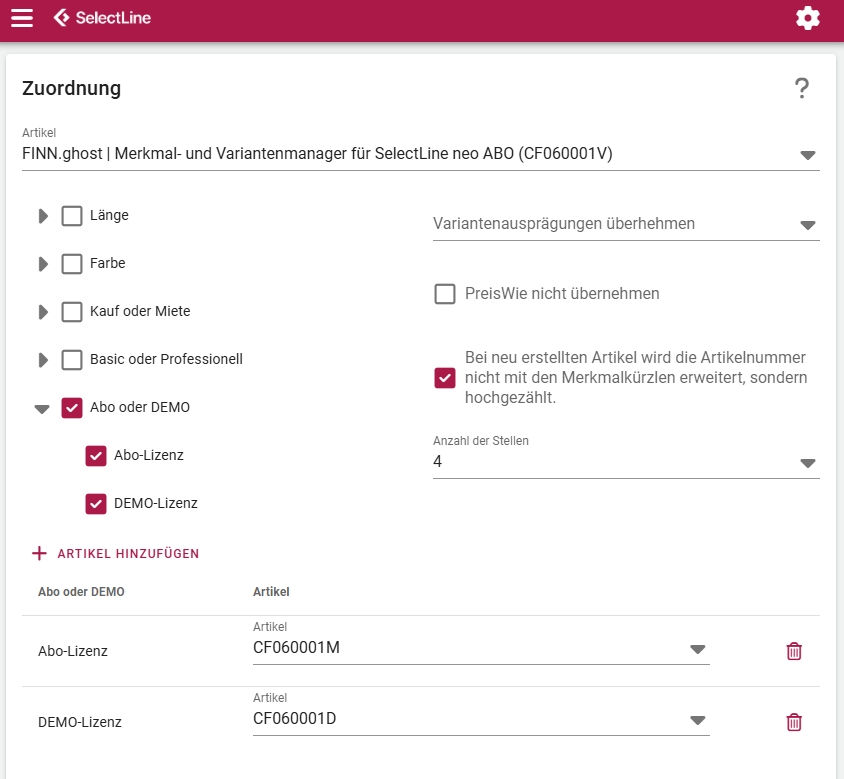Viewport: 844px width, 779px height.
Task: Open help with the question mark icon
Action: click(801, 88)
